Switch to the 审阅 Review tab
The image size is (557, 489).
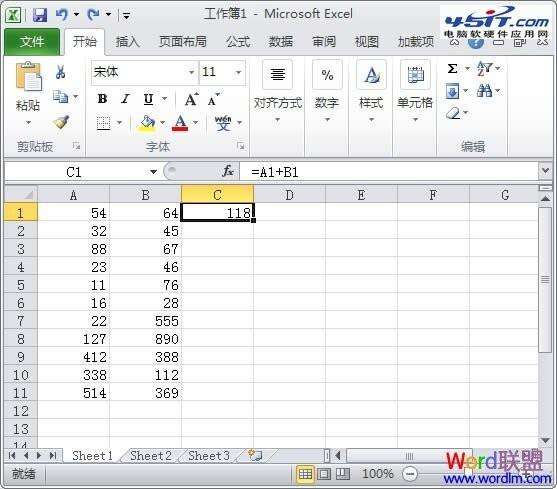pos(324,42)
